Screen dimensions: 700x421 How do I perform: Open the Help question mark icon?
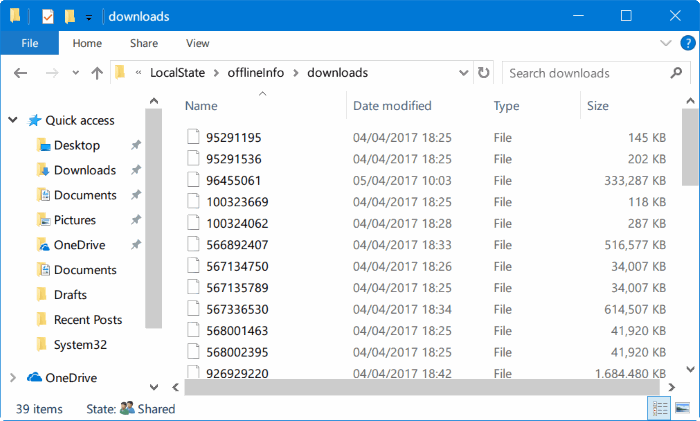tap(687, 44)
